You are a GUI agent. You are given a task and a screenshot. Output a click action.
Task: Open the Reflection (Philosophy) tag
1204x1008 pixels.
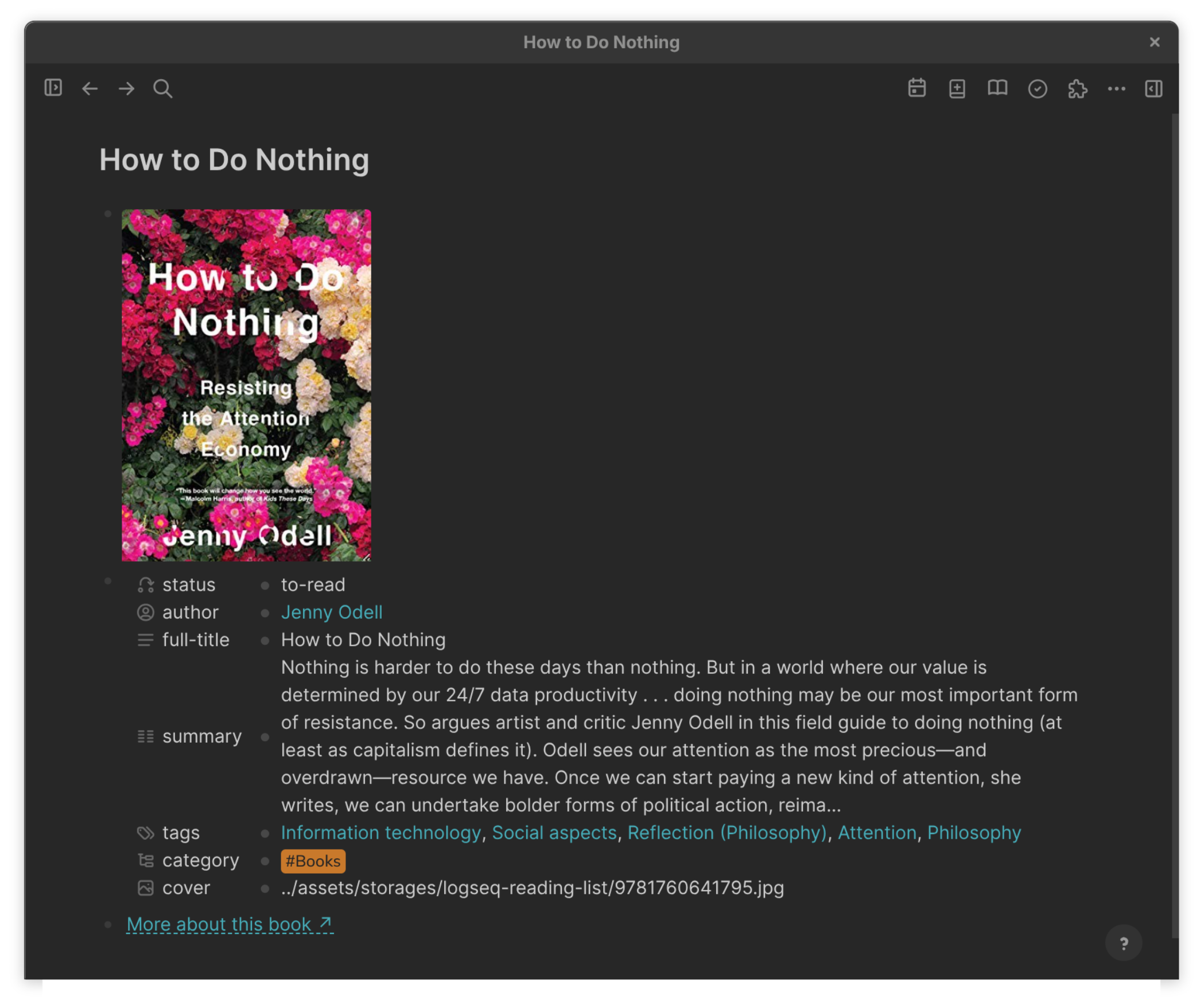click(x=727, y=832)
